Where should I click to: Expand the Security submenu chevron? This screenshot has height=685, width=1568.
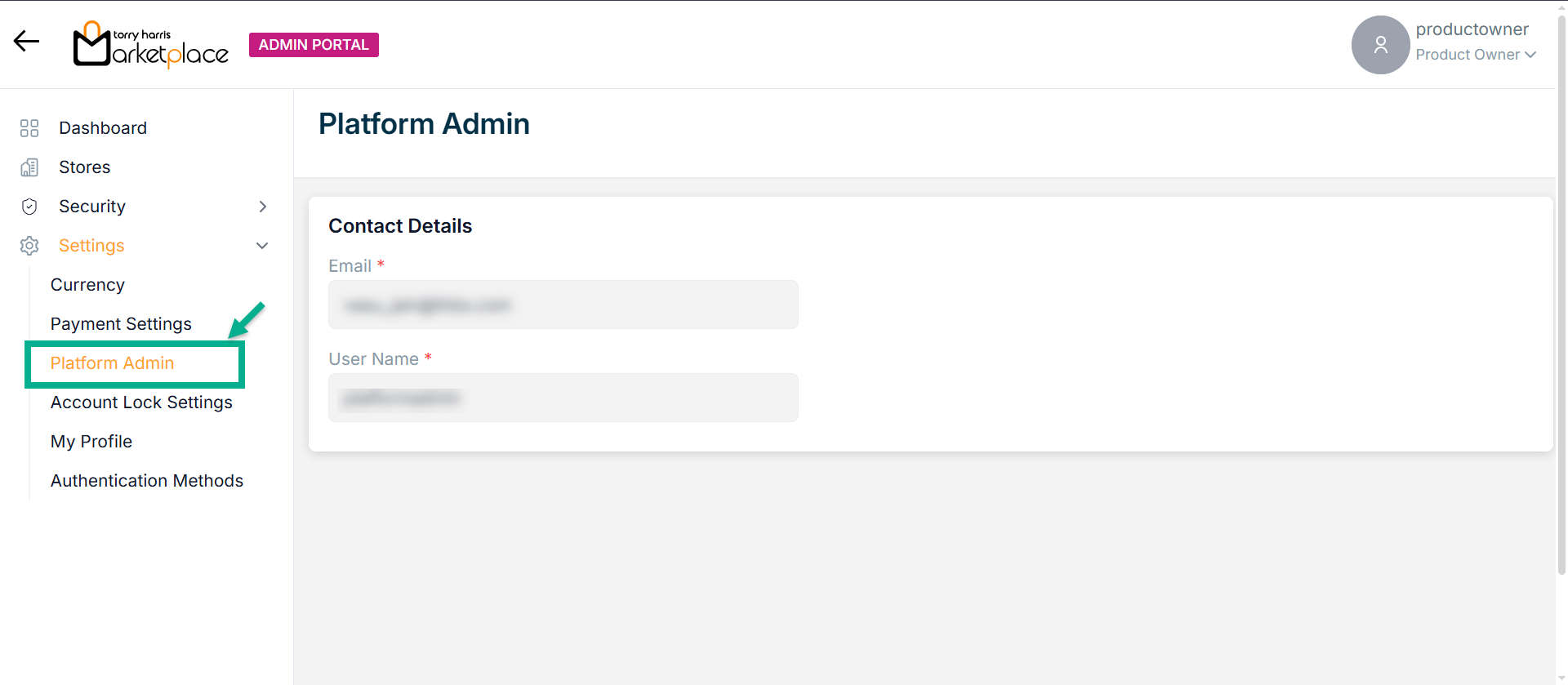(262, 207)
